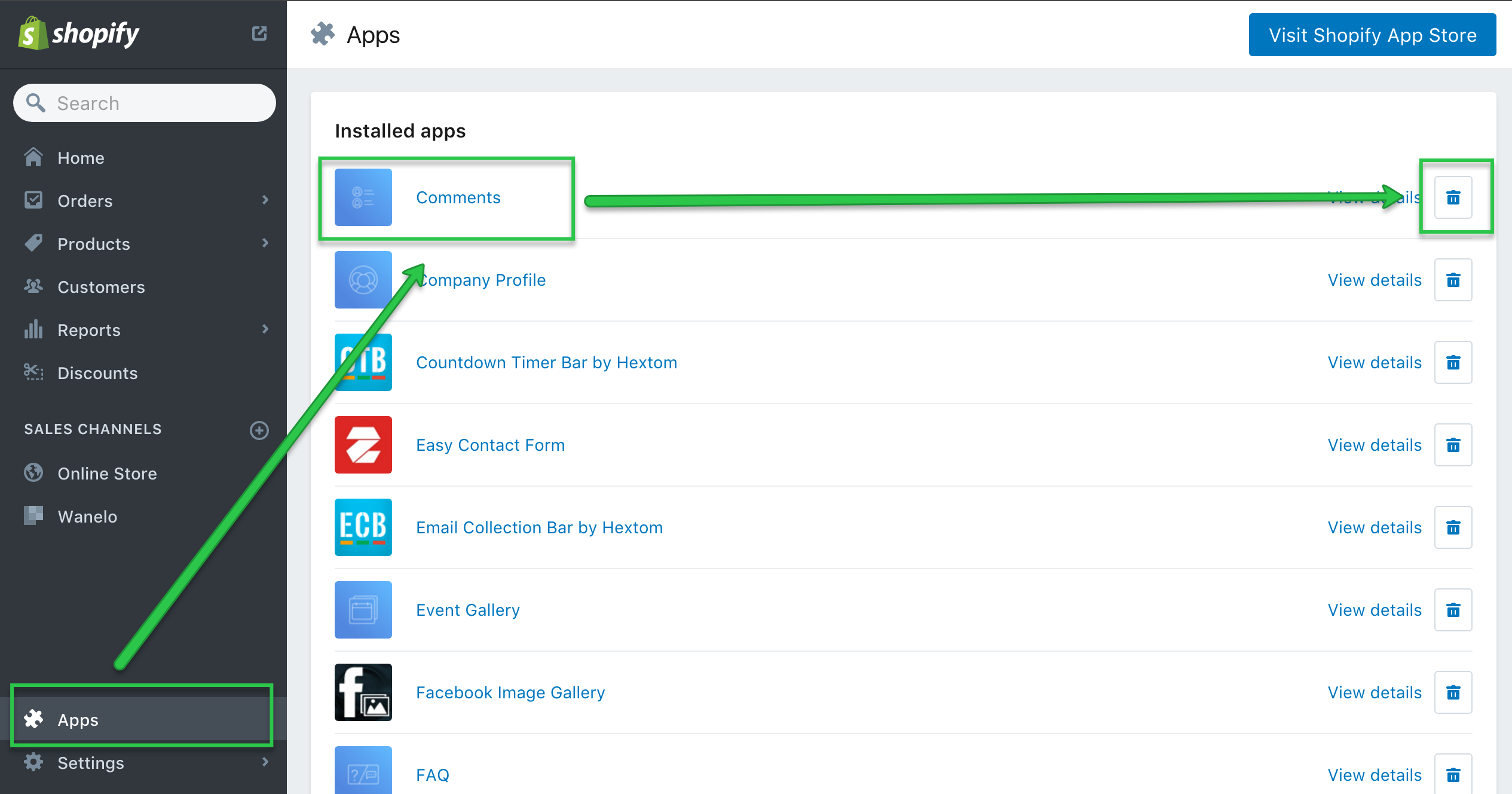Delete Company Profile app trash icon

click(x=1453, y=280)
